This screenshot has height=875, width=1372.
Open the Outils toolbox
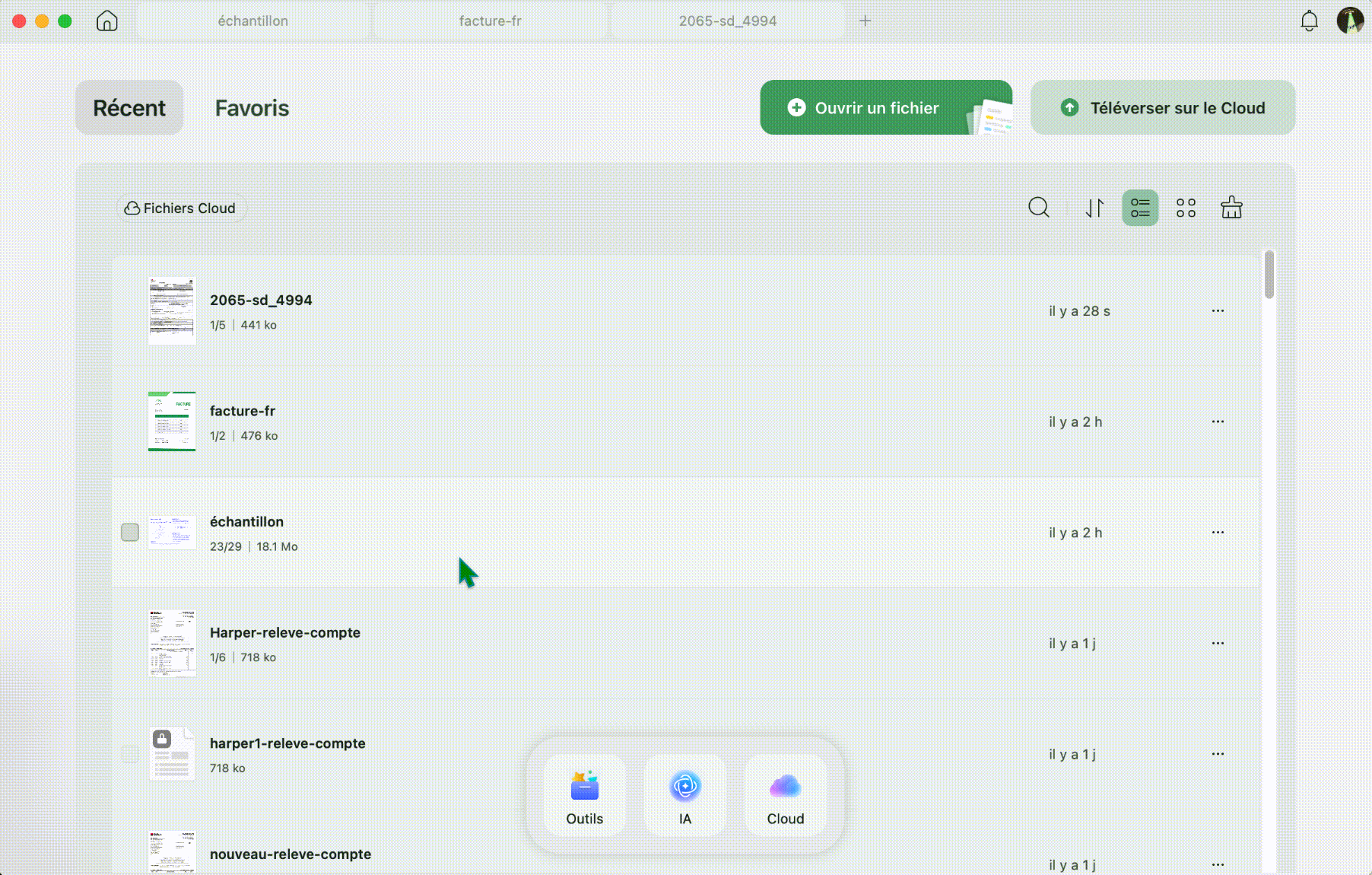click(585, 796)
